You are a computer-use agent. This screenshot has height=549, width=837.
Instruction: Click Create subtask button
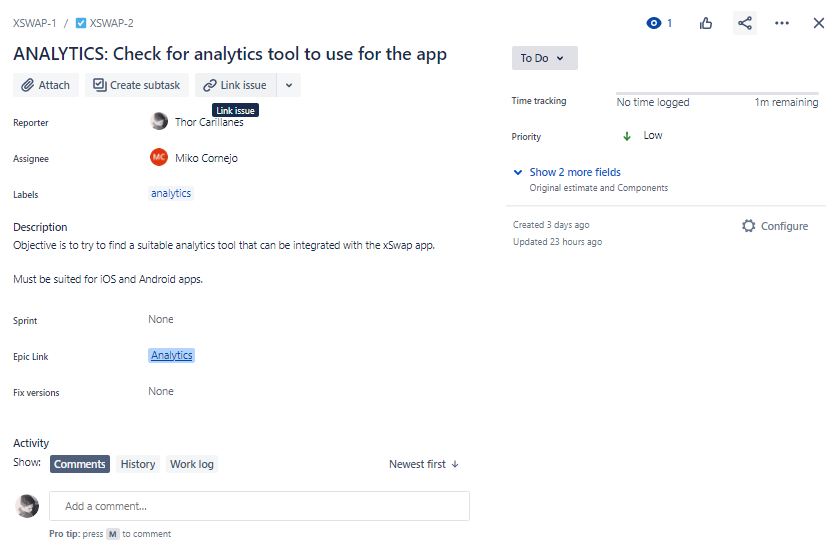(137, 85)
